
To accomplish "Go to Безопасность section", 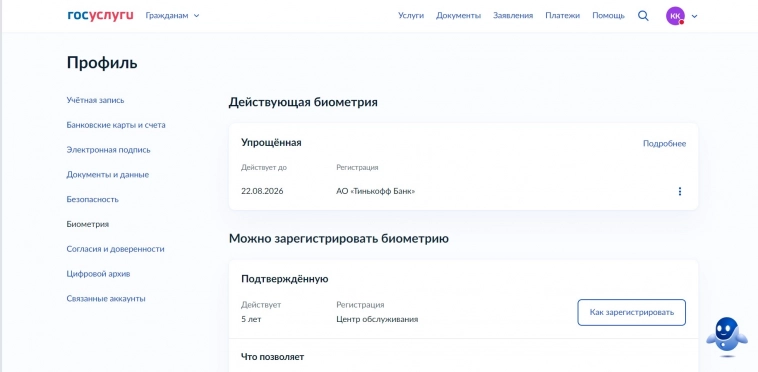I will click(x=92, y=199).
